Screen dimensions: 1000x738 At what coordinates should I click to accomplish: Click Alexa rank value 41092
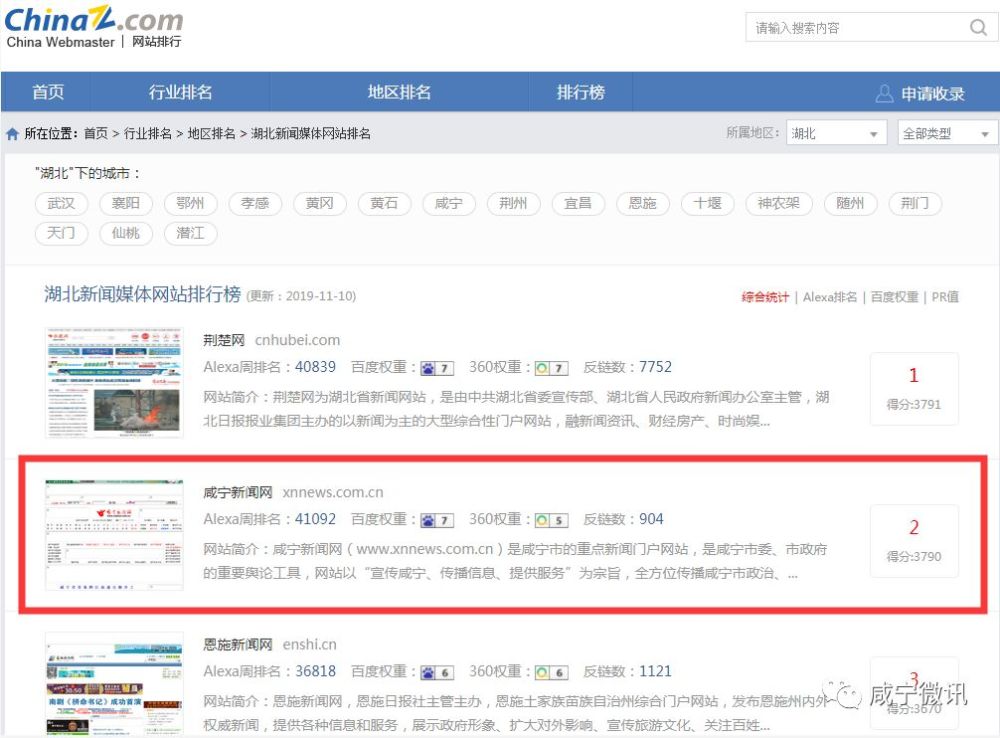[x=315, y=519]
